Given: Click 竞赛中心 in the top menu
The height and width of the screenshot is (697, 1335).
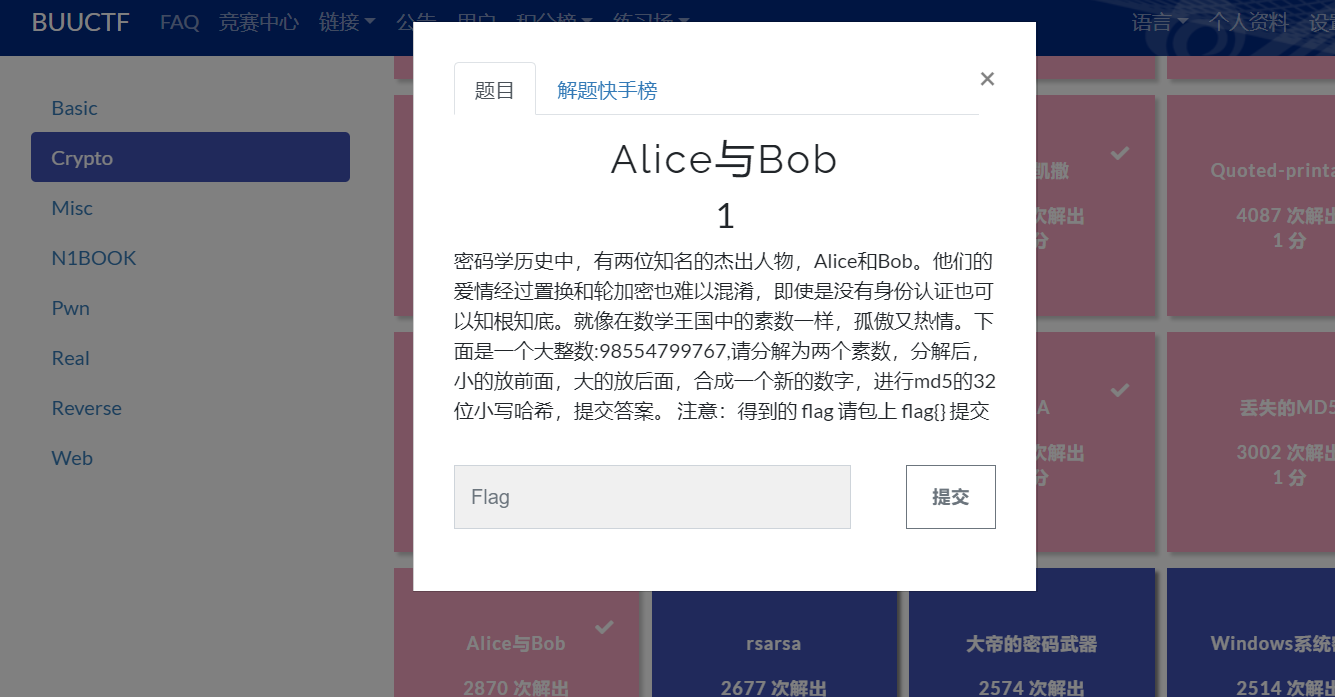Looking at the screenshot, I should [x=259, y=22].
